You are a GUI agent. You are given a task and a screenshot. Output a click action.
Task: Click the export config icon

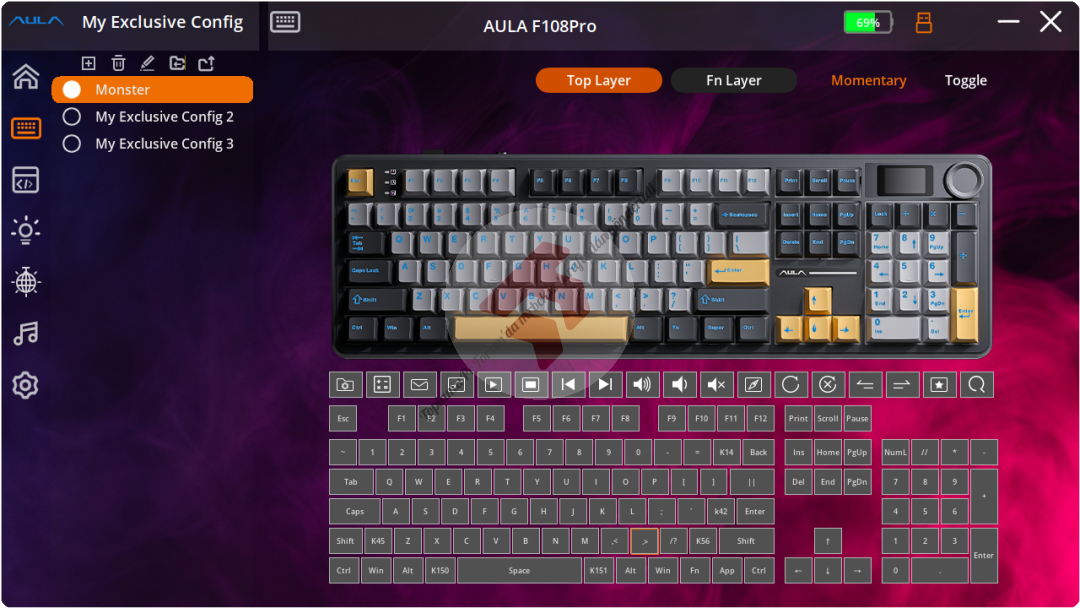[207, 63]
